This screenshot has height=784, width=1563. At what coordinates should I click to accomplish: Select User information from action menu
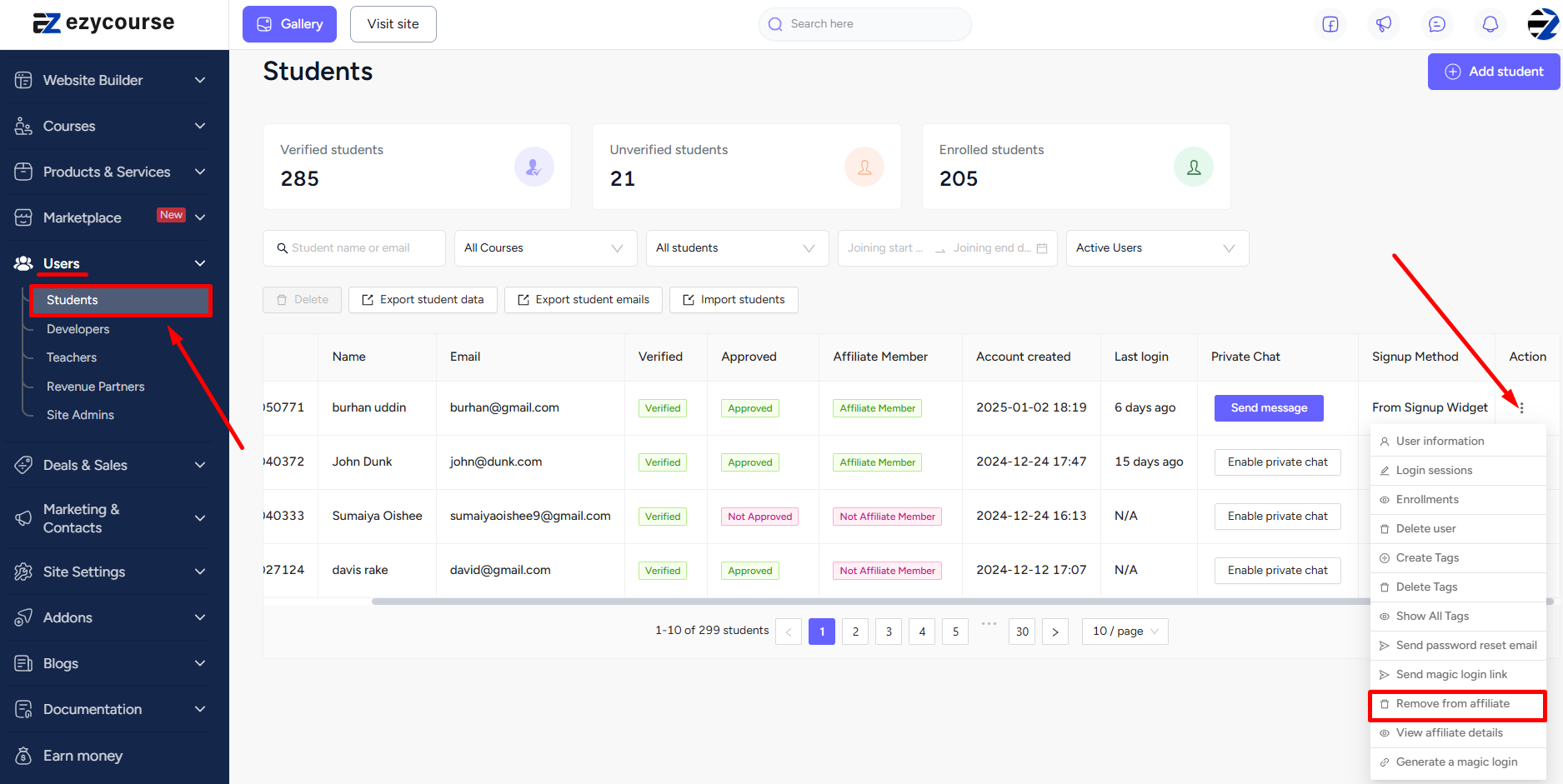[1458, 442]
